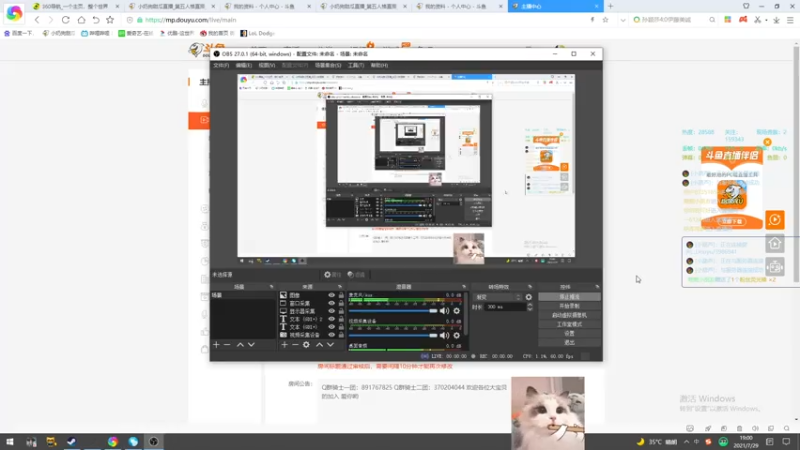
Task: Open OBS 编辑(E) menu
Action: (x=243, y=65)
